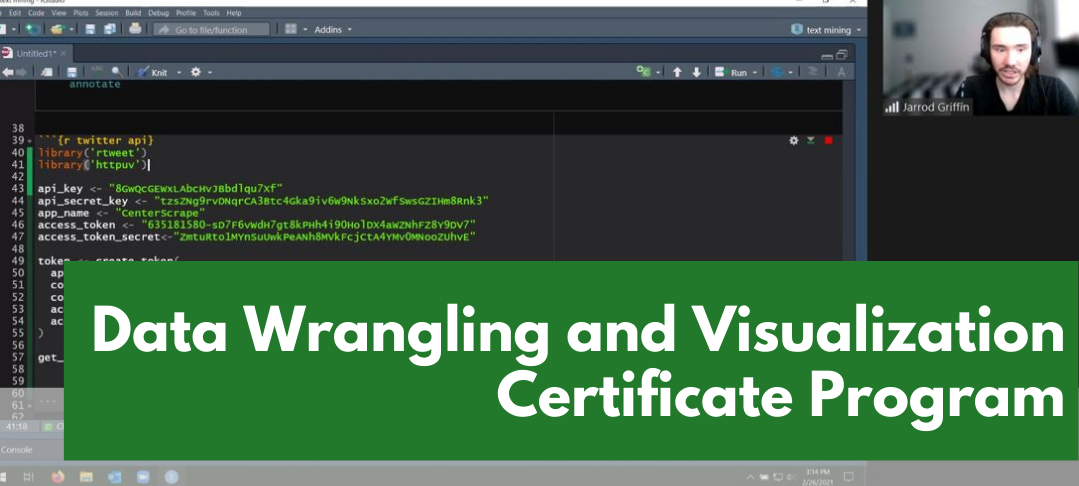The image size is (1079, 486).
Task: Open the Debug menu
Action: coord(158,12)
